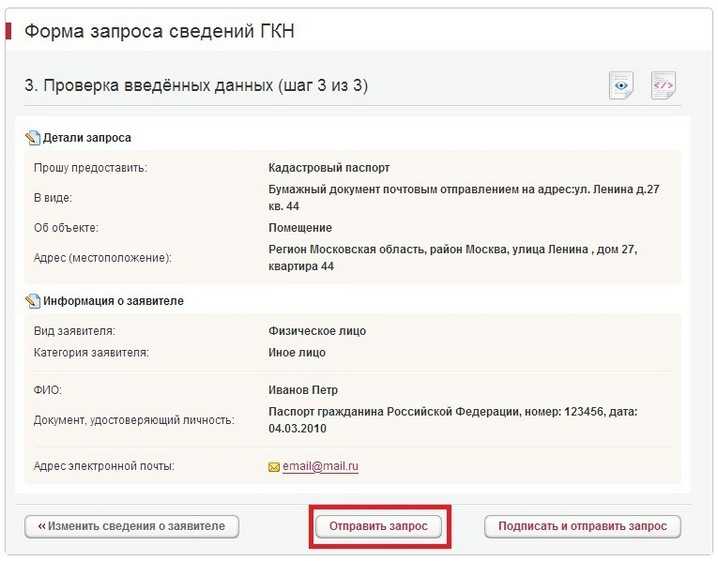The width and height of the screenshot is (718, 561).
Task: Click Подписать и отправить запрос button
Action: tap(582, 526)
